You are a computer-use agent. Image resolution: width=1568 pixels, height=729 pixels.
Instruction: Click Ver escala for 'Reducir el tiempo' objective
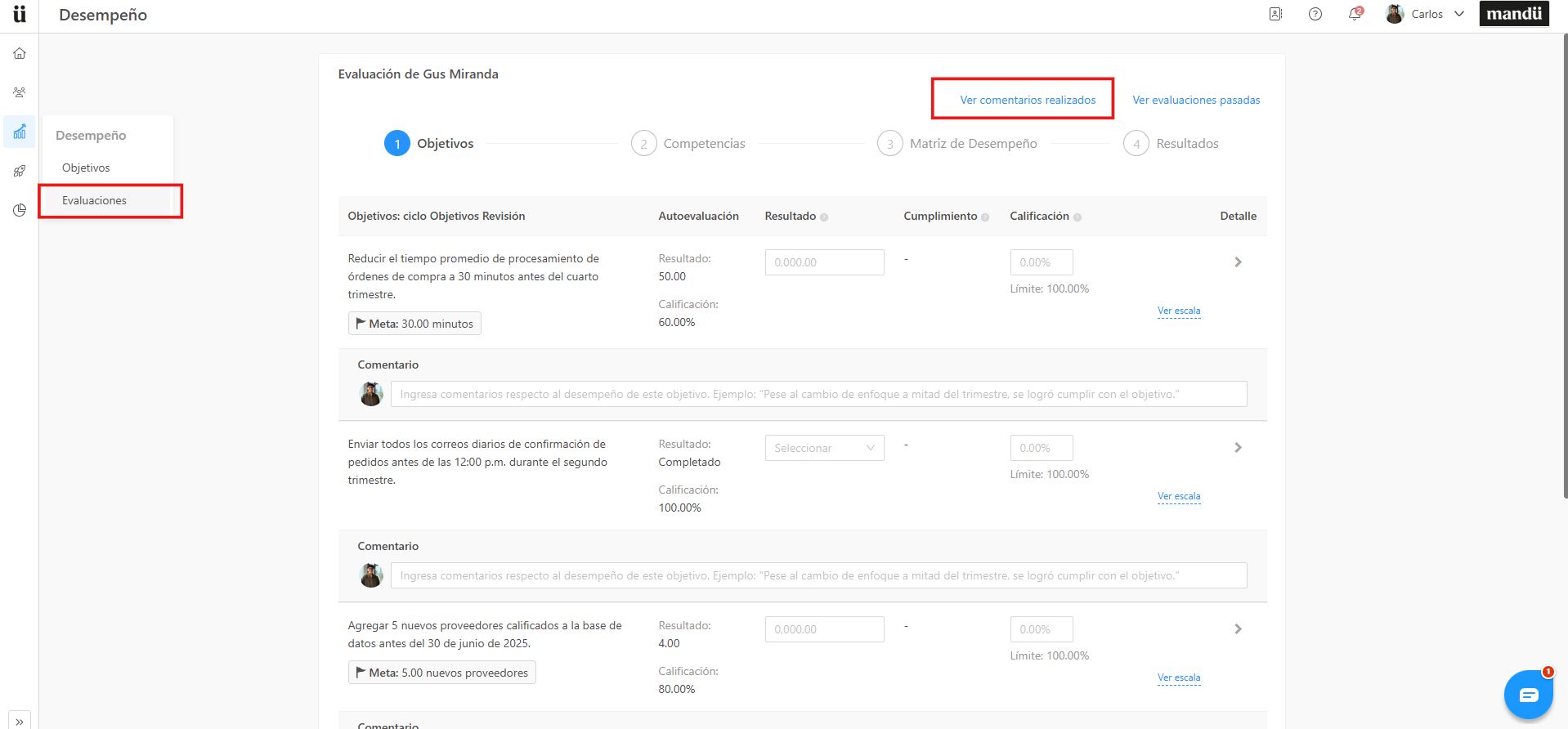click(1179, 311)
